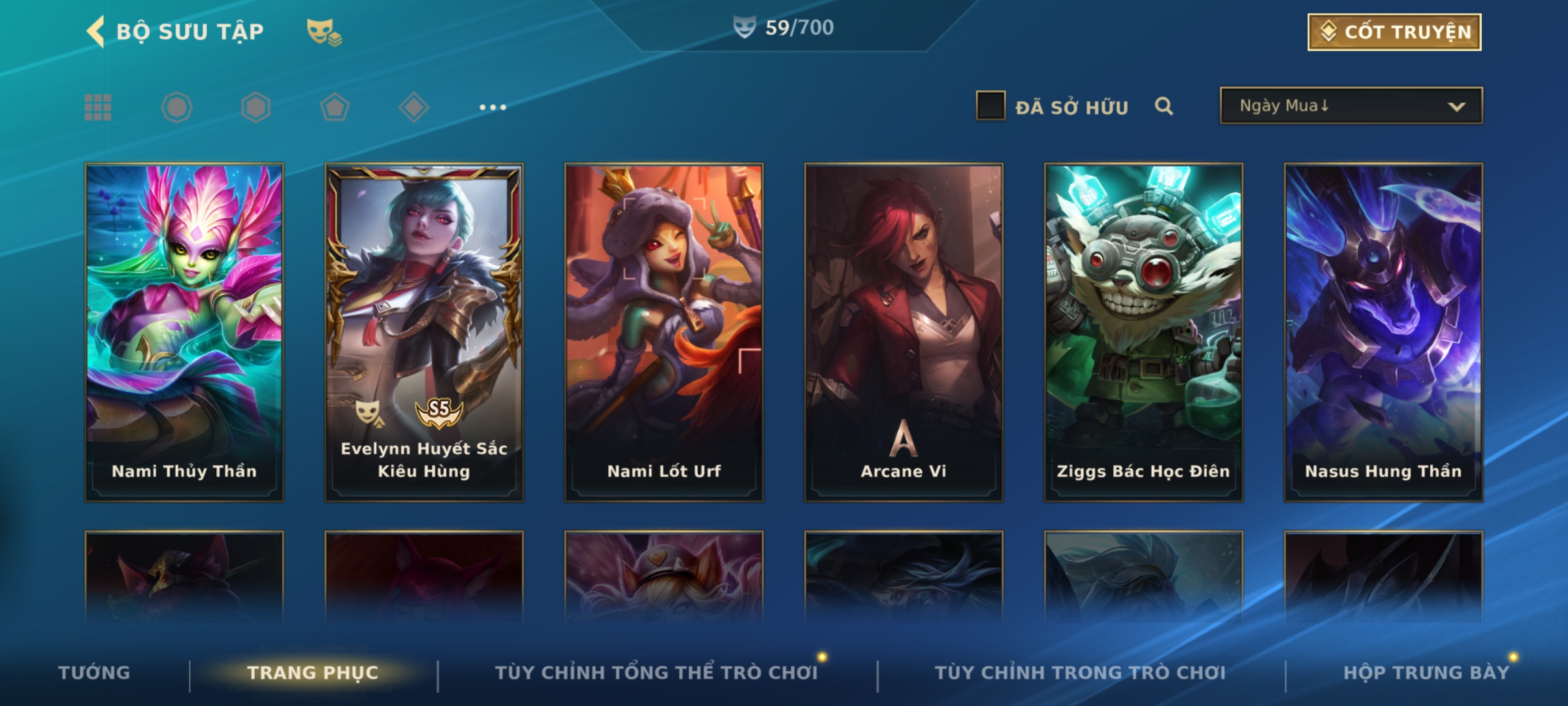Image resolution: width=1568 pixels, height=706 pixels.
Task: Filter by the pentagon rarity icon
Action: click(x=335, y=107)
